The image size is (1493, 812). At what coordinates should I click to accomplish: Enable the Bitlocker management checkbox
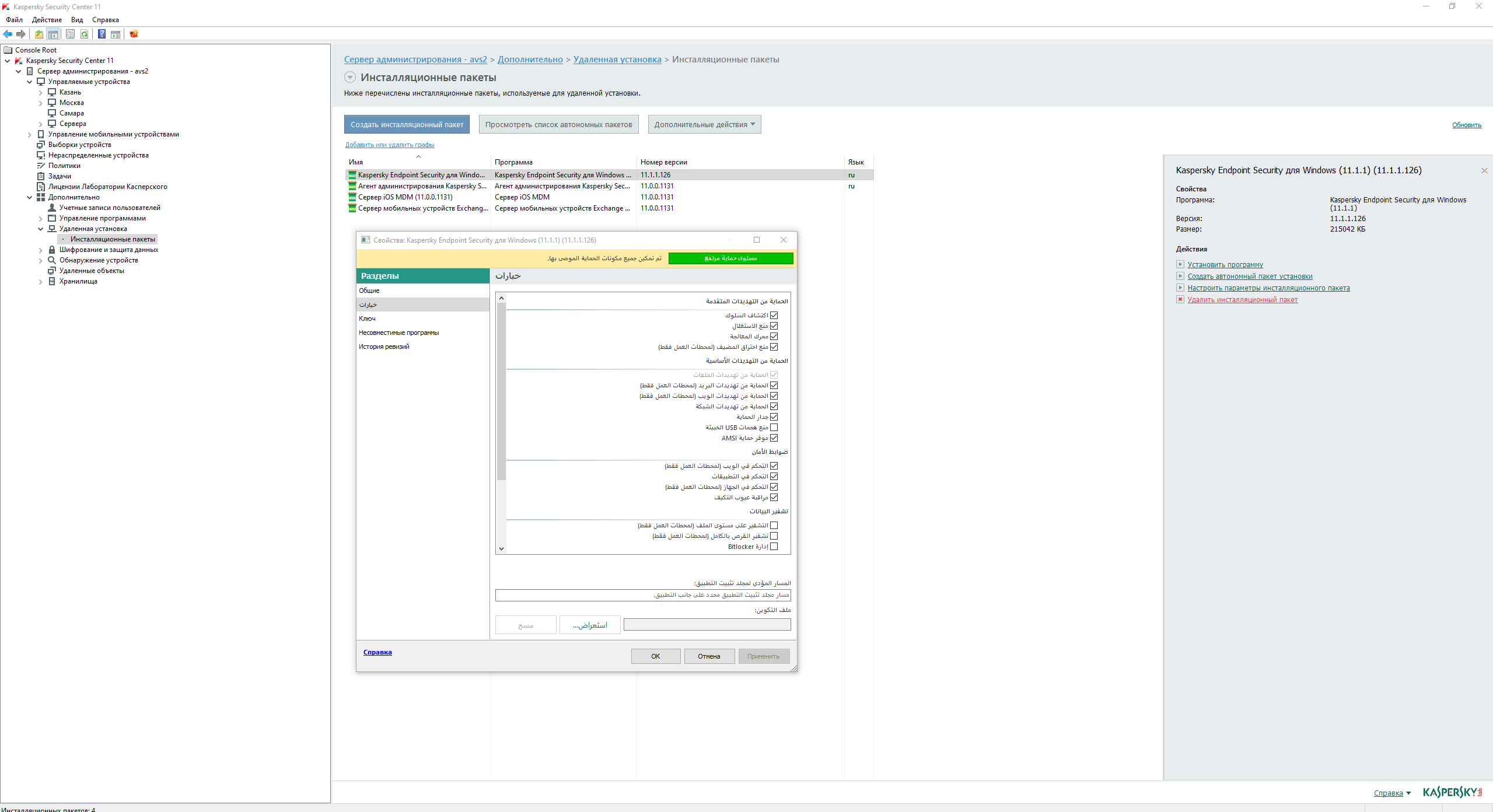(x=774, y=547)
